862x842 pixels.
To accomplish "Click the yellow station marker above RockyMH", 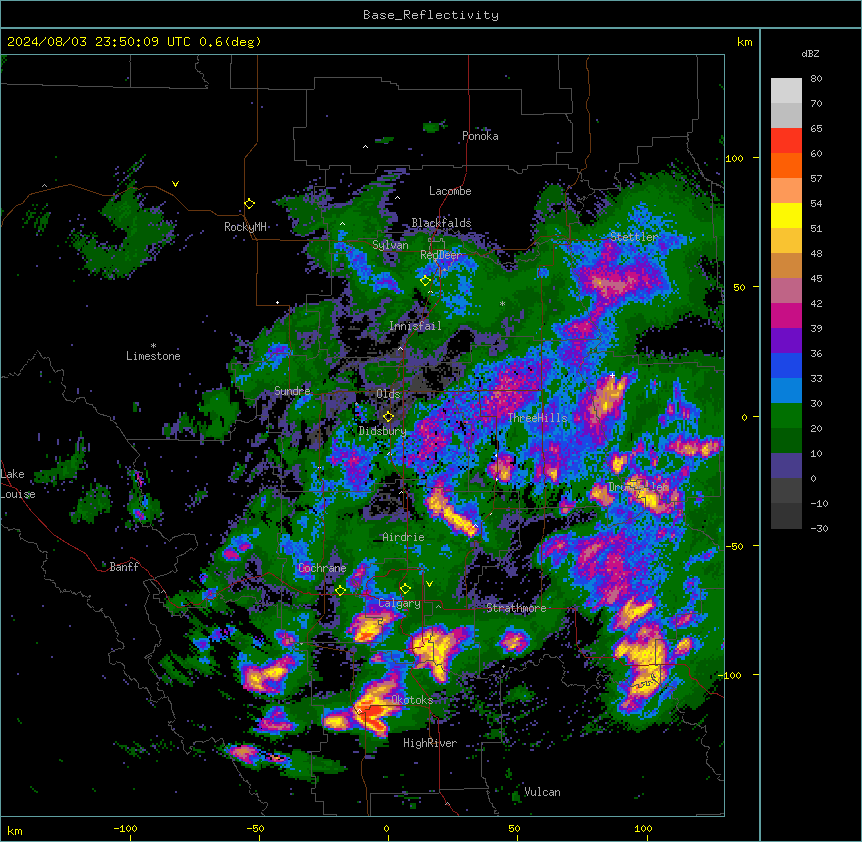I will pos(250,204).
